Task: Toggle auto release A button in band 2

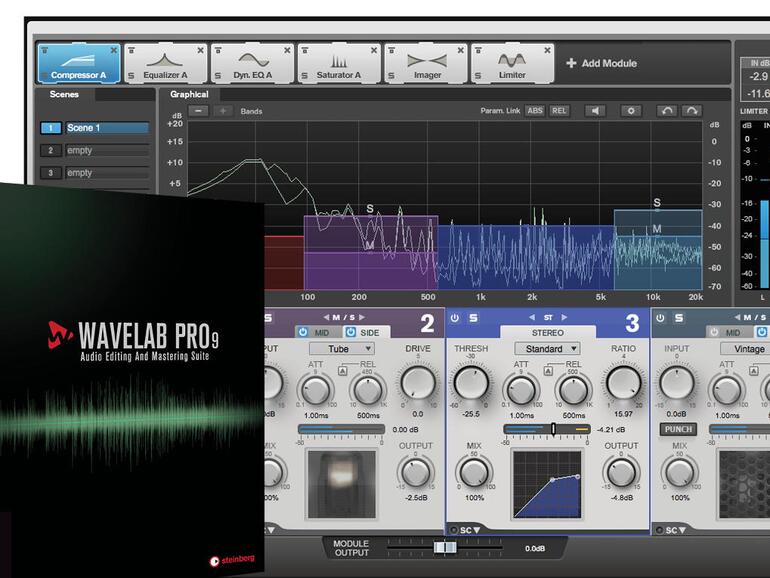Action: [342, 371]
